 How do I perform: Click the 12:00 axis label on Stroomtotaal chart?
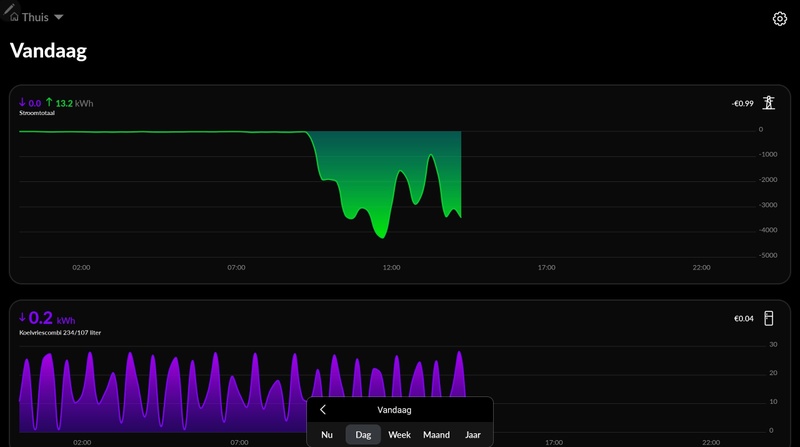click(391, 267)
